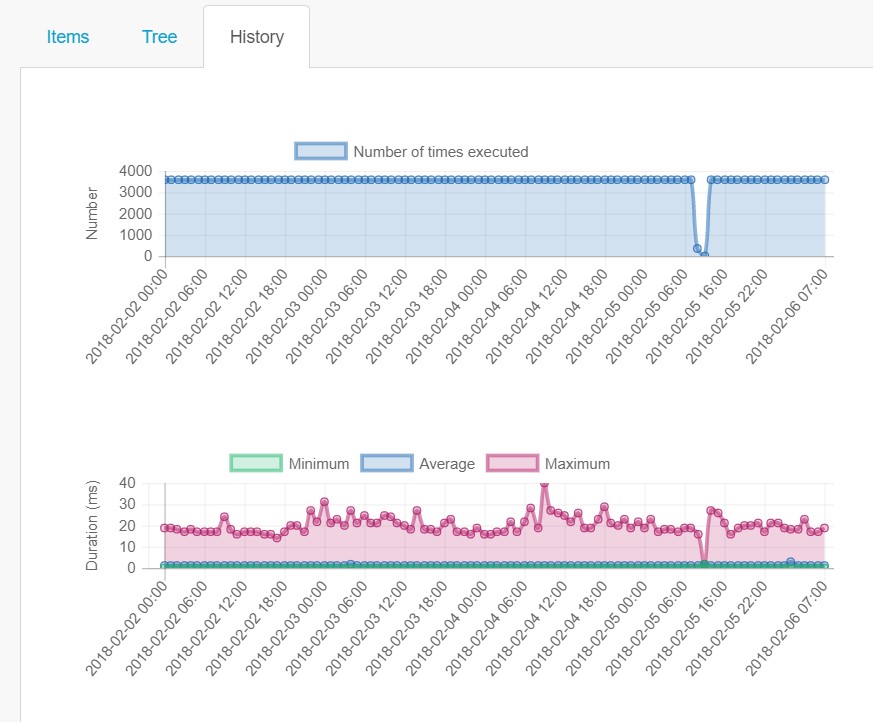Click '2018-02-02 00:00' label under executions chart
This screenshot has height=722, width=873.
(126, 317)
